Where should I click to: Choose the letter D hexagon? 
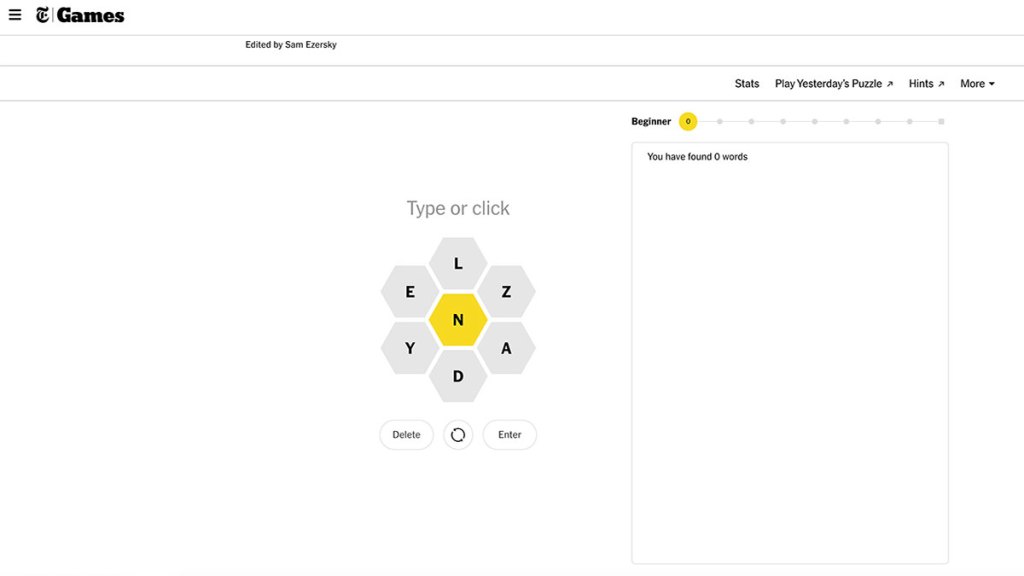coord(458,376)
